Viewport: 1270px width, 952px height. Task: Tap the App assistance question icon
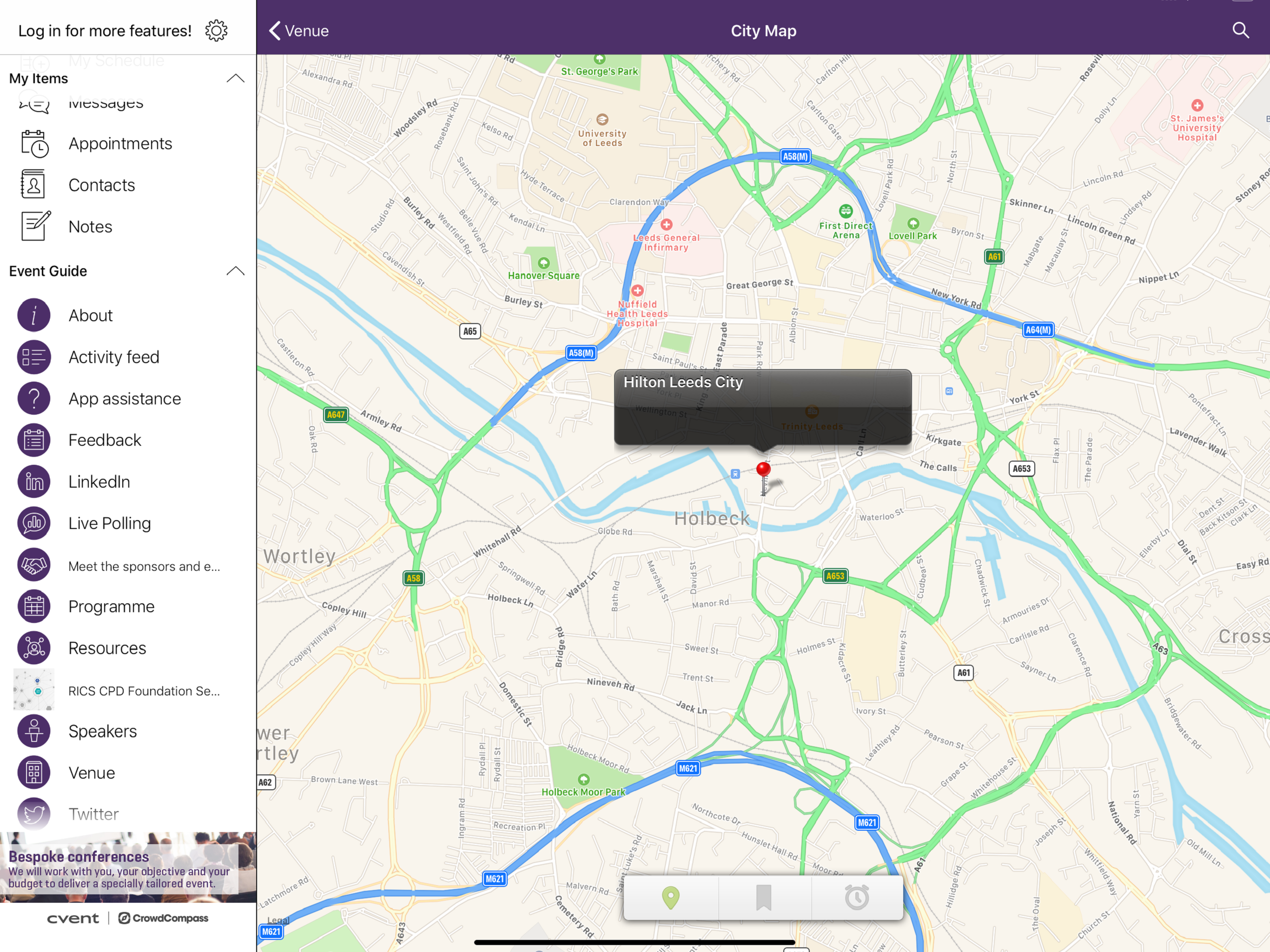(x=34, y=398)
